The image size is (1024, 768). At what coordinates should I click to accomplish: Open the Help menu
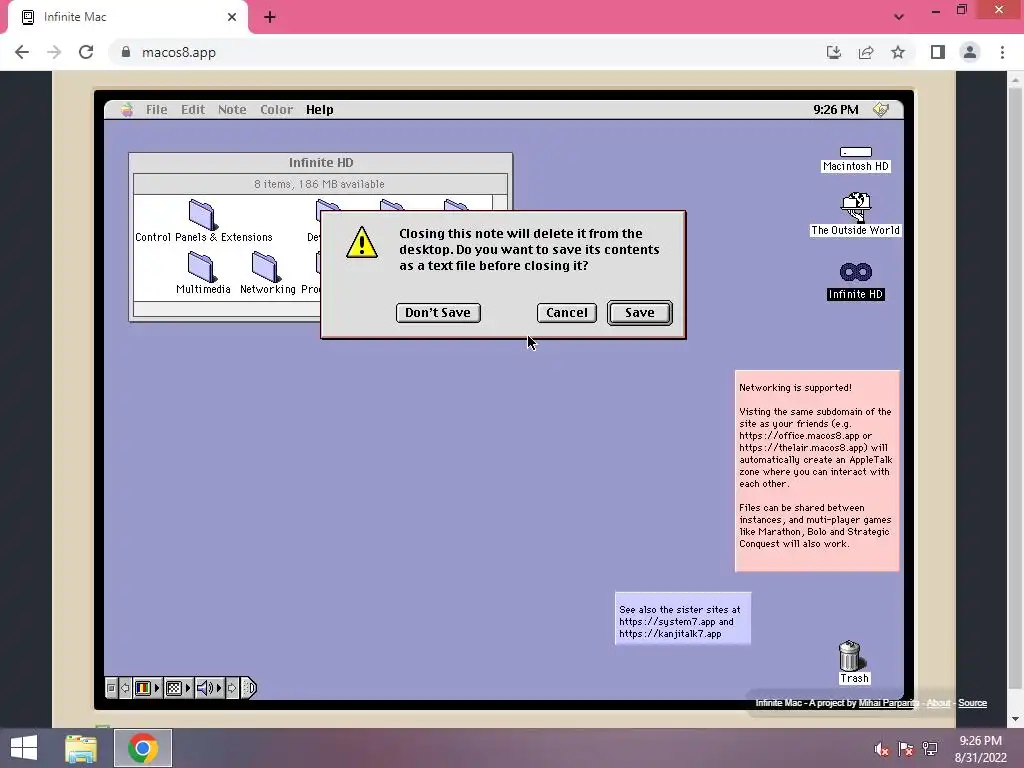tap(319, 110)
